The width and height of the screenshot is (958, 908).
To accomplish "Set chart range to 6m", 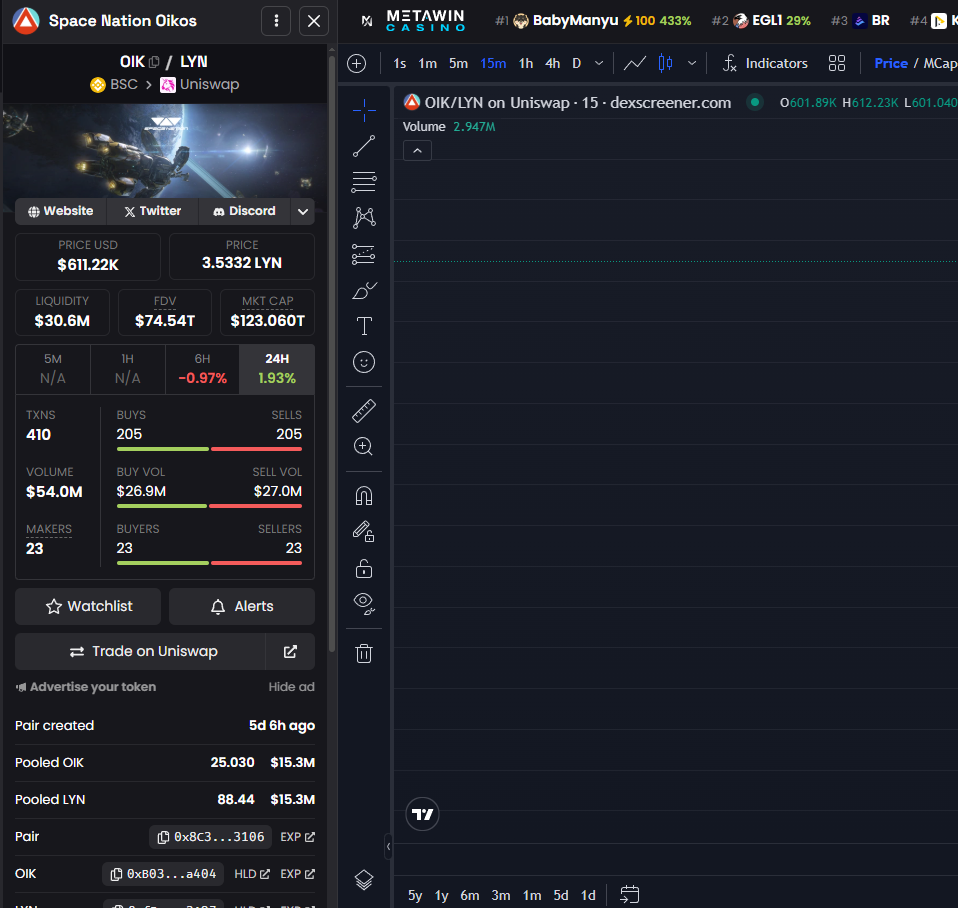I will (x=470, y=895).
